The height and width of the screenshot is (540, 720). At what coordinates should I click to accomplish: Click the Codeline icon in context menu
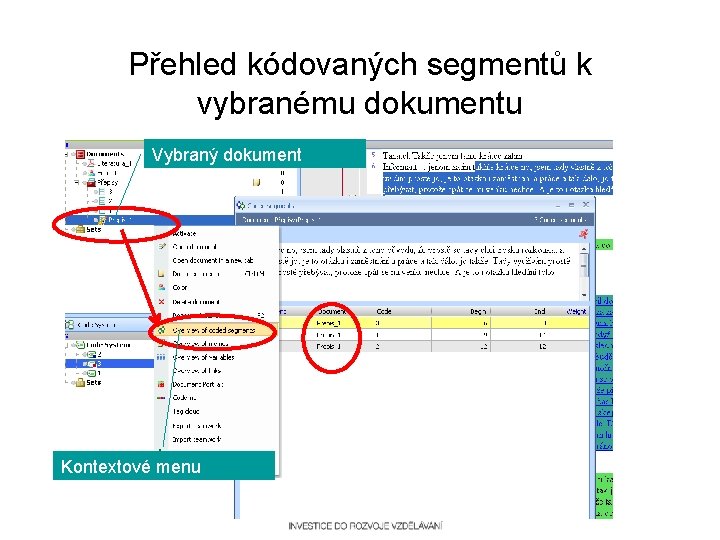pos(161,398)
